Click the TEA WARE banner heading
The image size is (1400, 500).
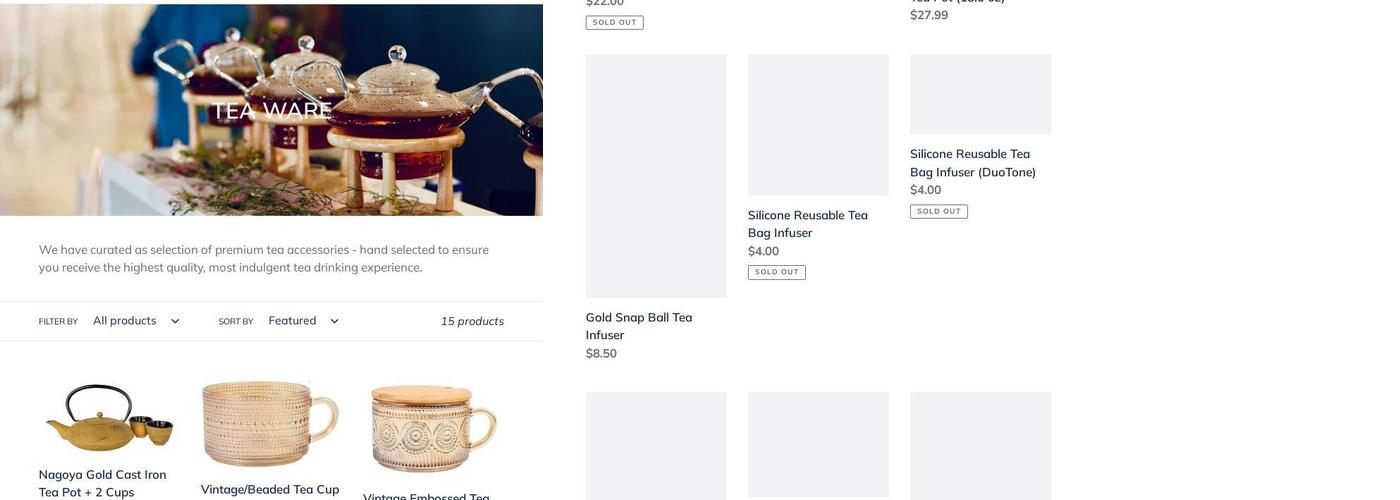[x=271, y=110]
